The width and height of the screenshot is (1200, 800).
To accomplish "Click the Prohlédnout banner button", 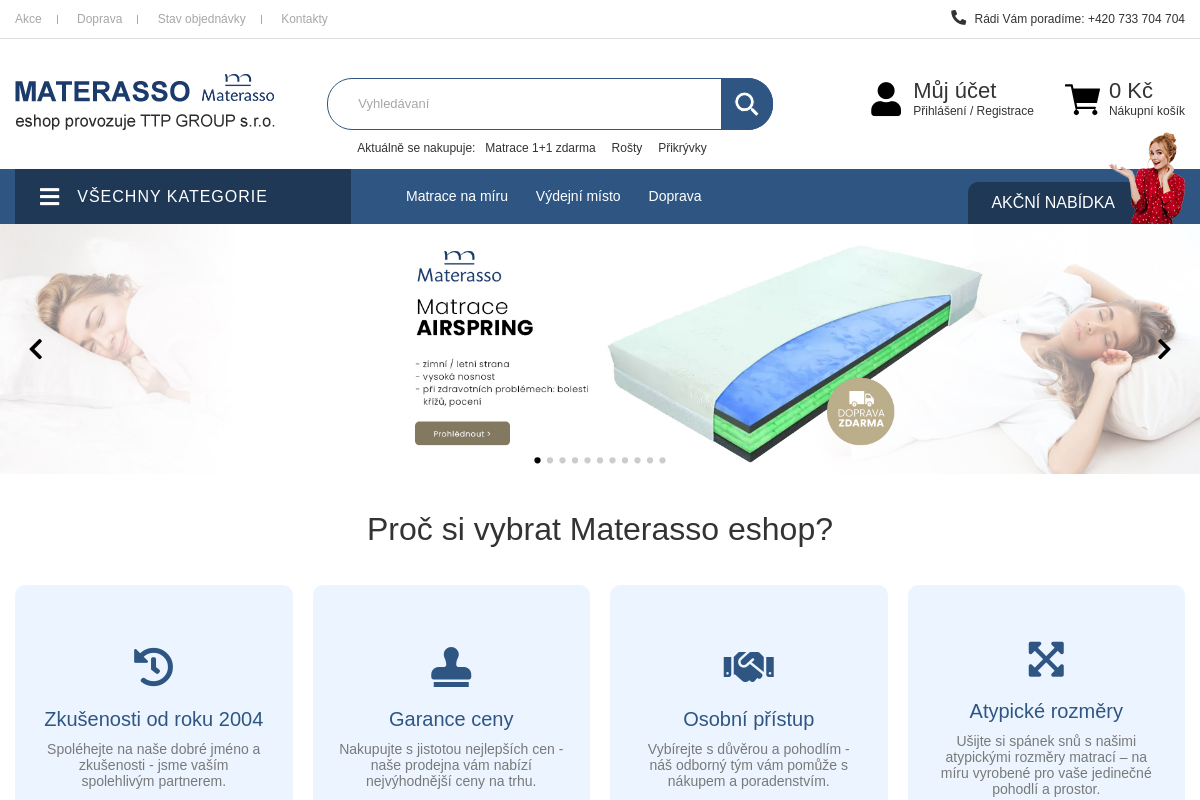I will 462,433.
